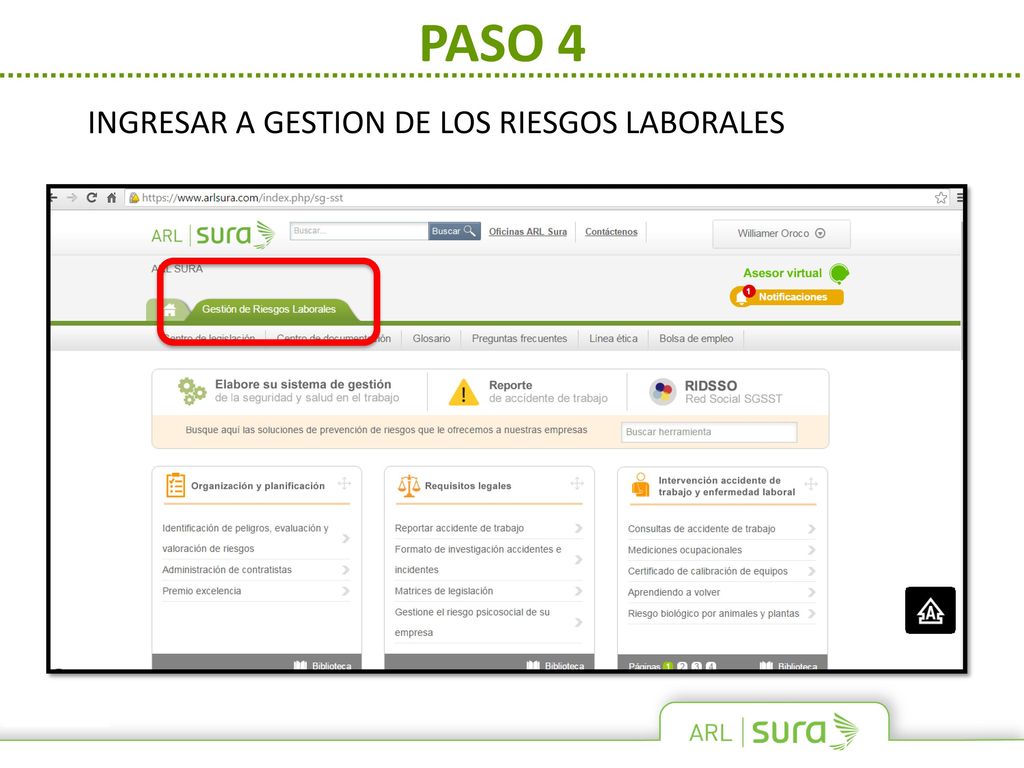Click the browser forward arrow
The image size is (1024, 768).
(x=72, y=197)
